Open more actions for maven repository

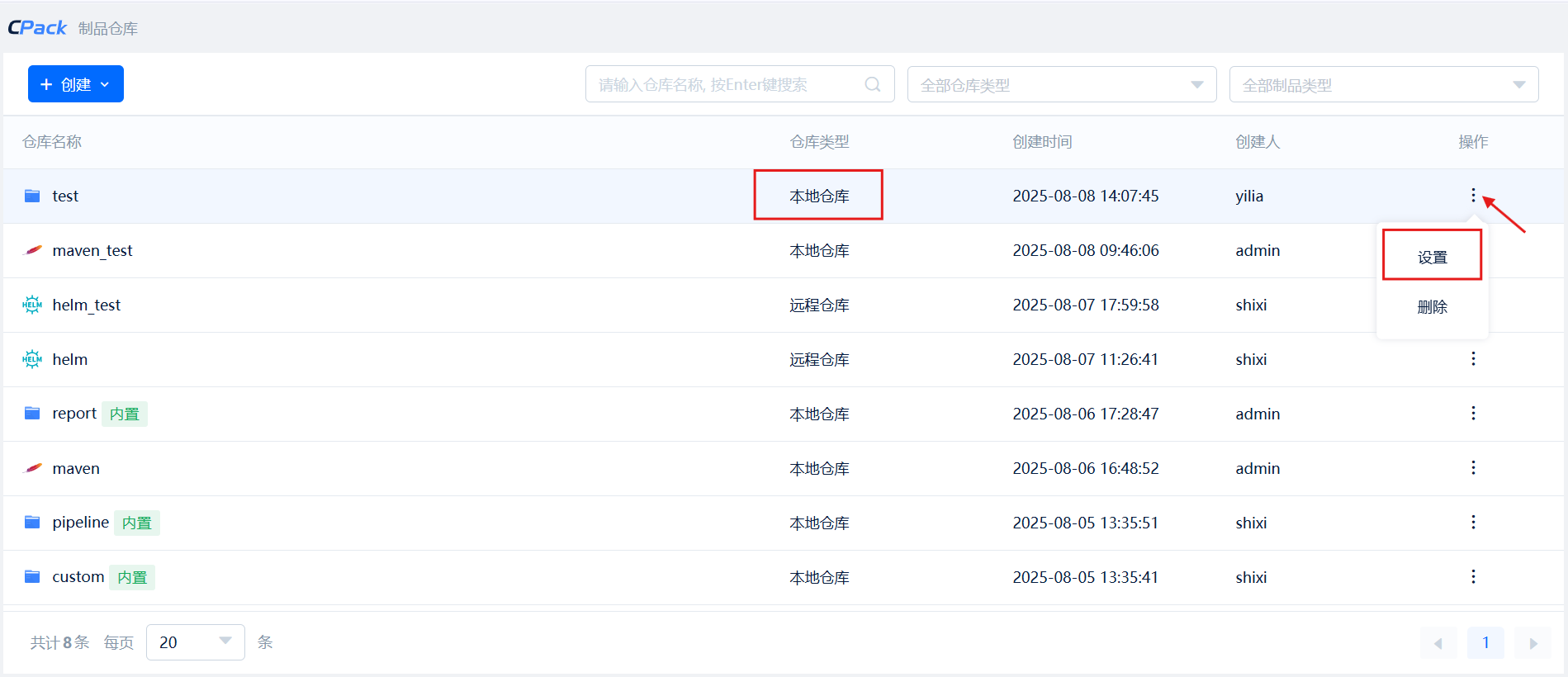(1473, 468)
